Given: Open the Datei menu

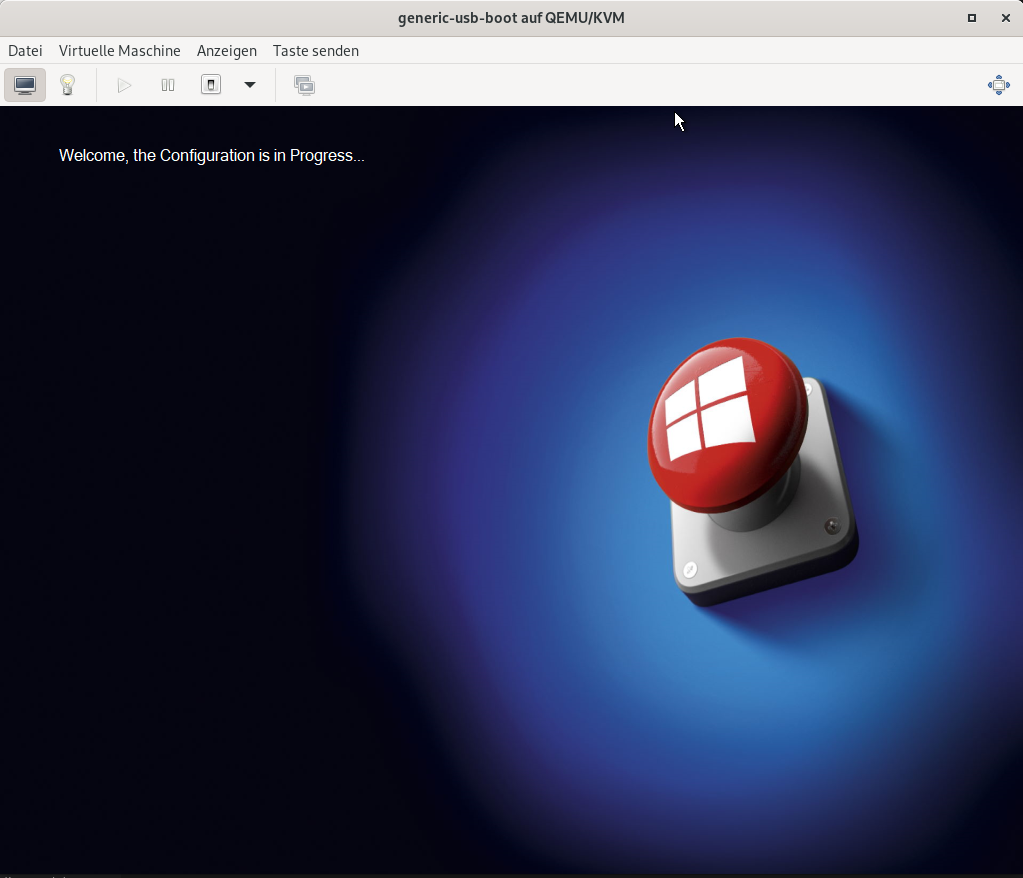Looking at the screenshot, I should 25,51.
